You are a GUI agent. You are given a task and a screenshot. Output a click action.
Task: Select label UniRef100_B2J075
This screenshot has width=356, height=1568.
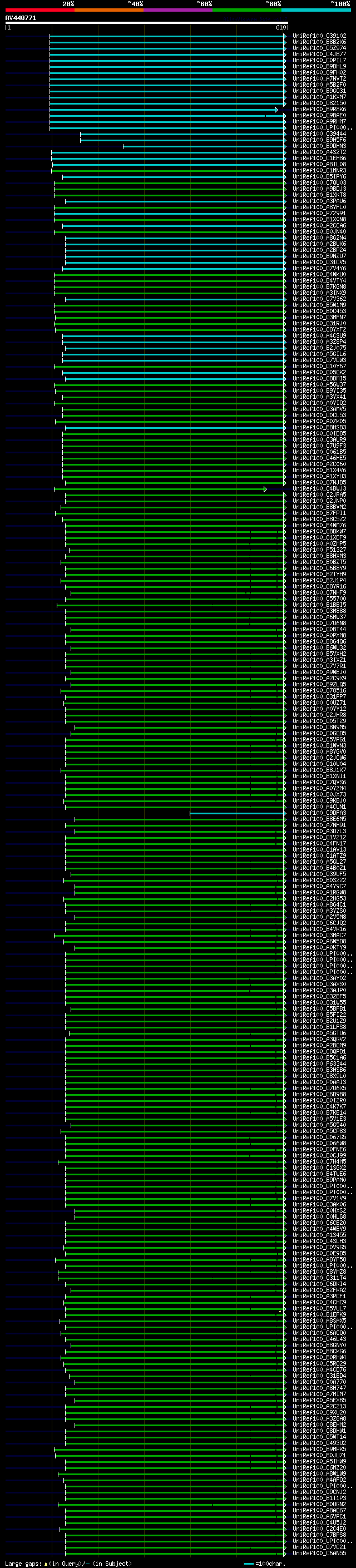click(x=319, y=348)
